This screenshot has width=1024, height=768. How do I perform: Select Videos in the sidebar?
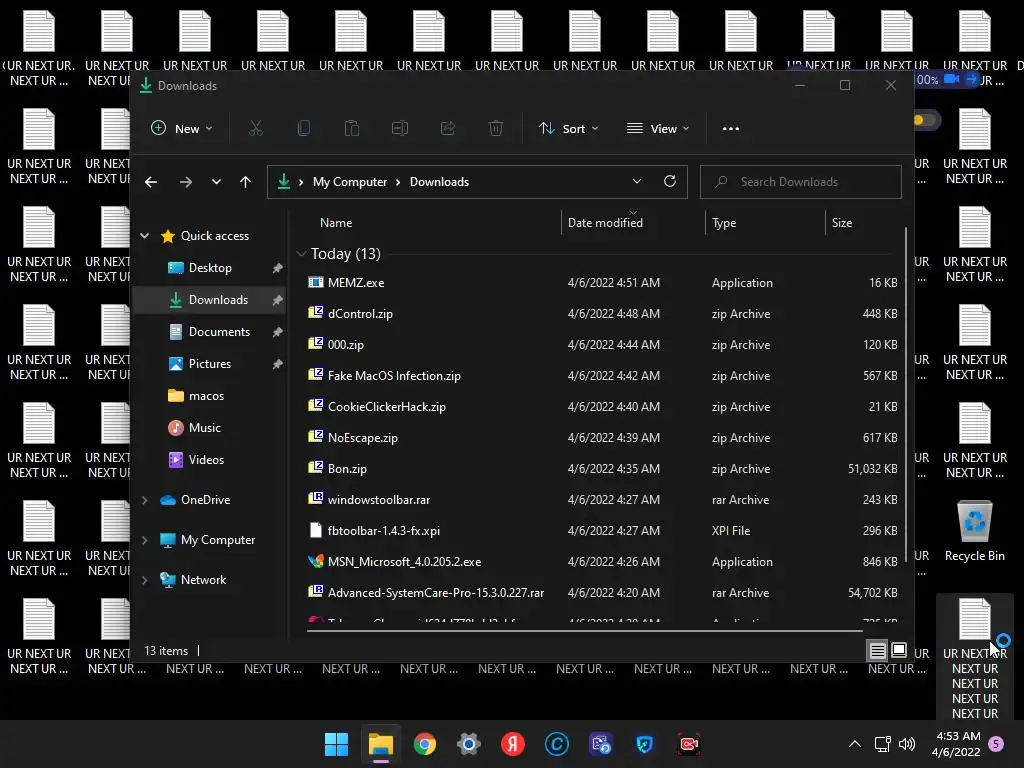click(209, 460)
